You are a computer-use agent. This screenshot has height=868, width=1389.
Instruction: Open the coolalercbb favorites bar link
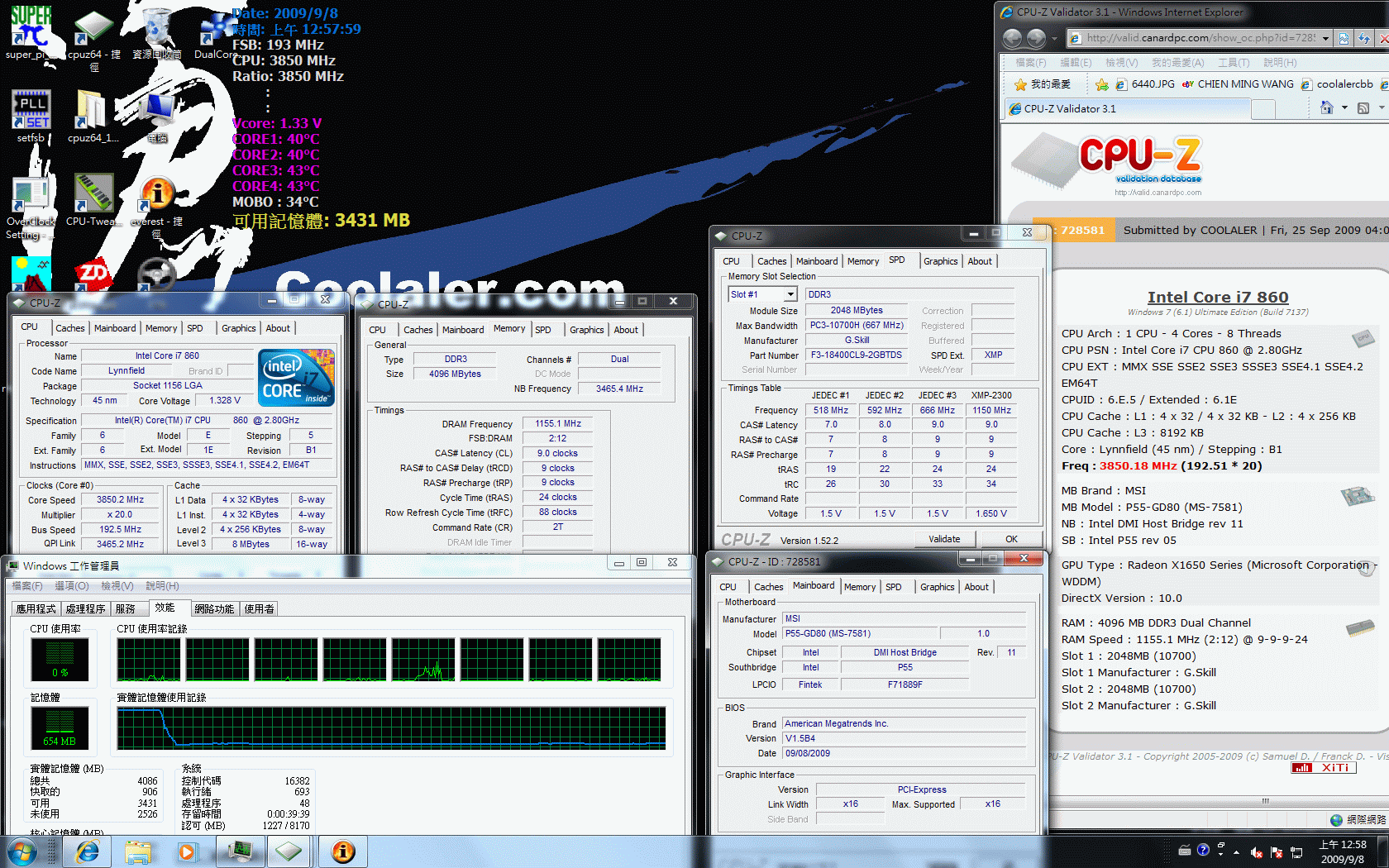(x=1337, y=84)
